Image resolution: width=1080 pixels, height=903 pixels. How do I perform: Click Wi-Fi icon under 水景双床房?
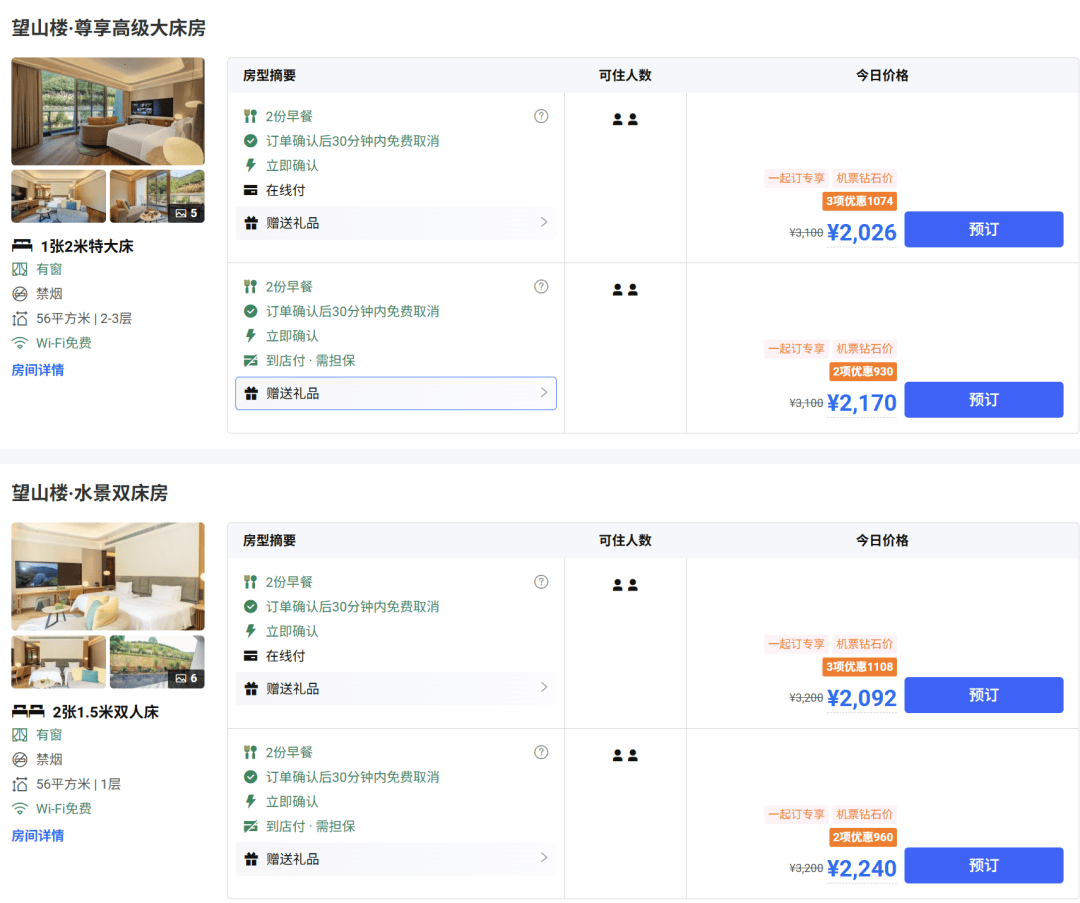pos(20,809)
